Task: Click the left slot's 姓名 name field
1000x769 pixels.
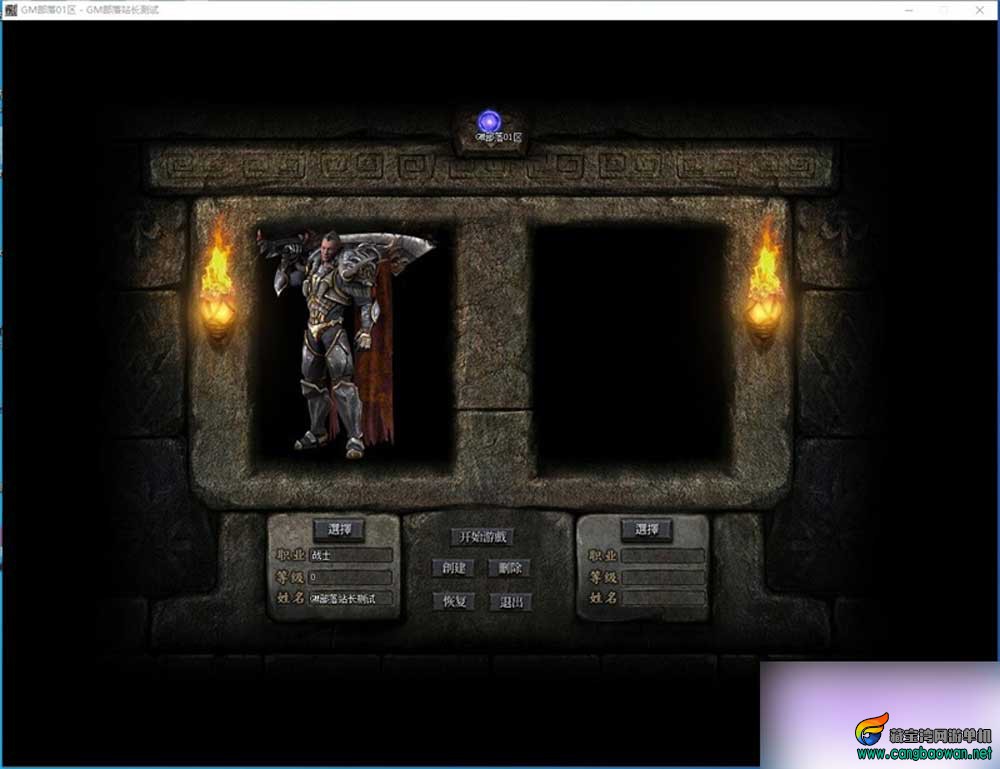Action: [x=350, y=598]
